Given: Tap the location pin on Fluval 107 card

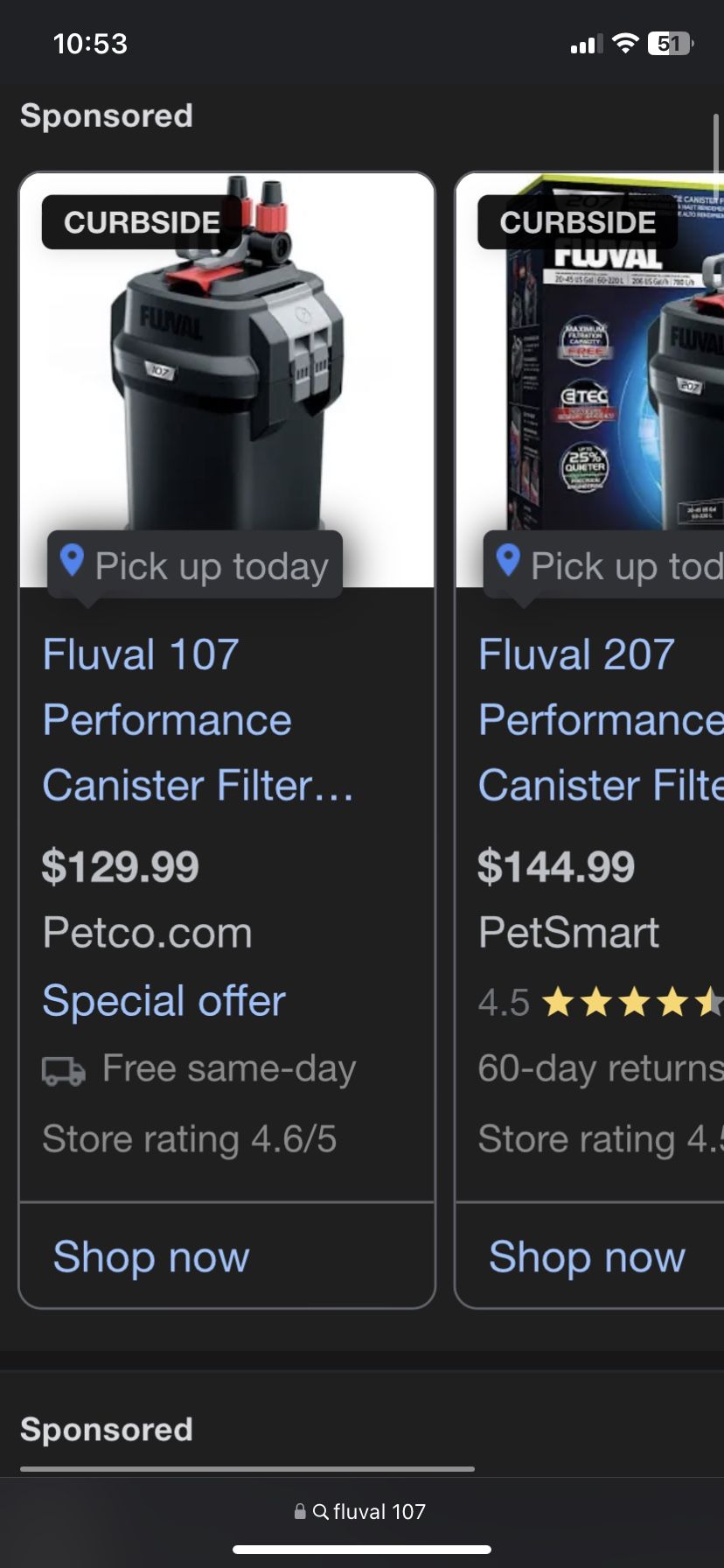Looking at the screenshot, I should [x=72, y=561].
